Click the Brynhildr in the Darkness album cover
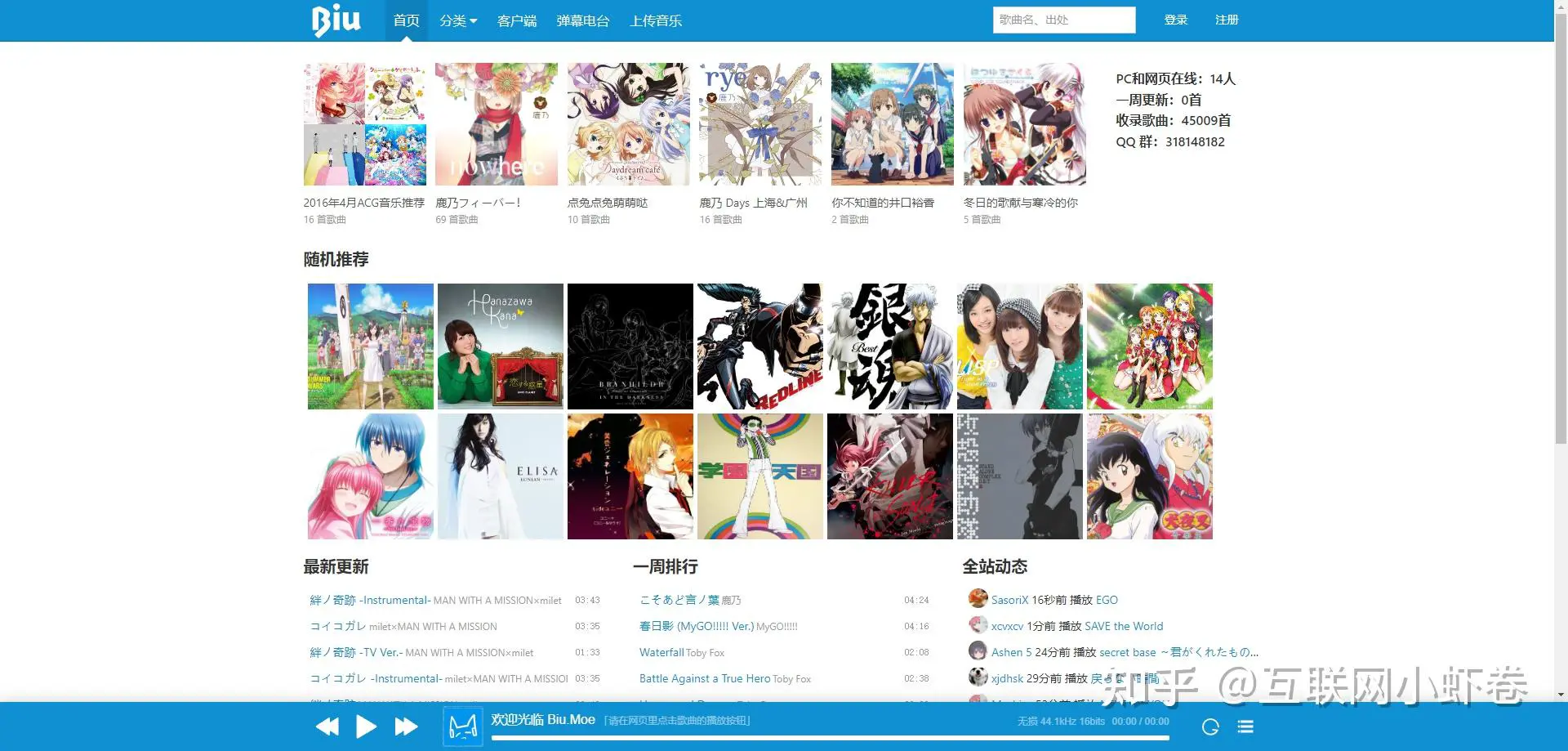 coord(630,346)
